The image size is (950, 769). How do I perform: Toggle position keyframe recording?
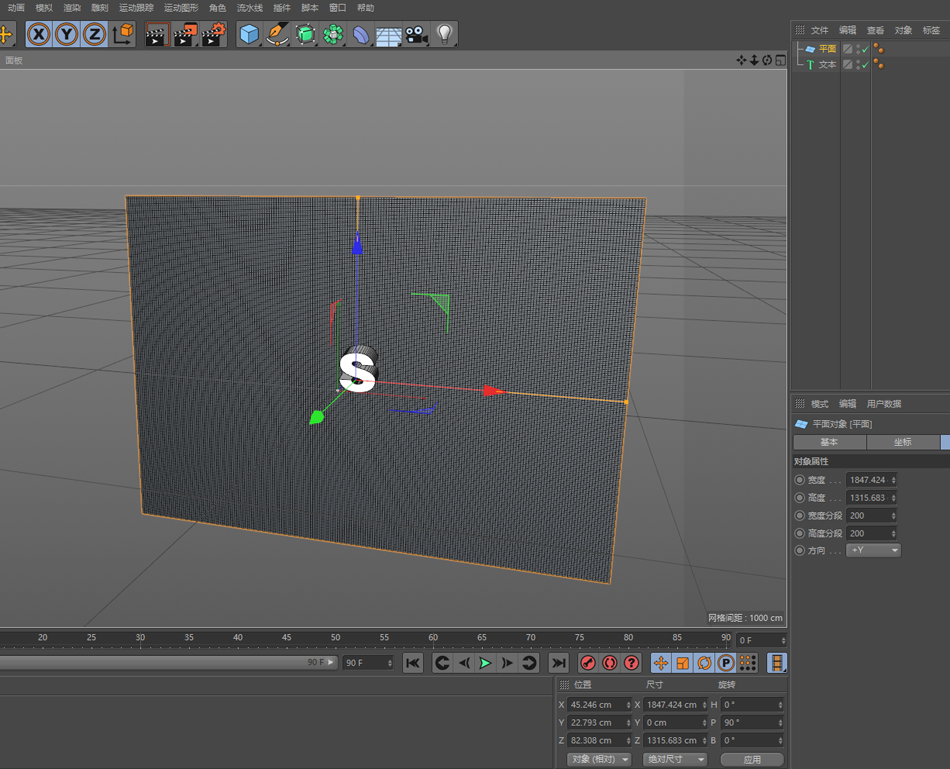660,663
